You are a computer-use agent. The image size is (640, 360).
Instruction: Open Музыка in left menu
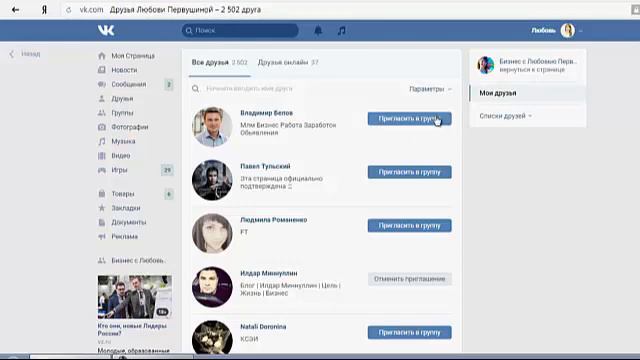[x=123, y=142]
